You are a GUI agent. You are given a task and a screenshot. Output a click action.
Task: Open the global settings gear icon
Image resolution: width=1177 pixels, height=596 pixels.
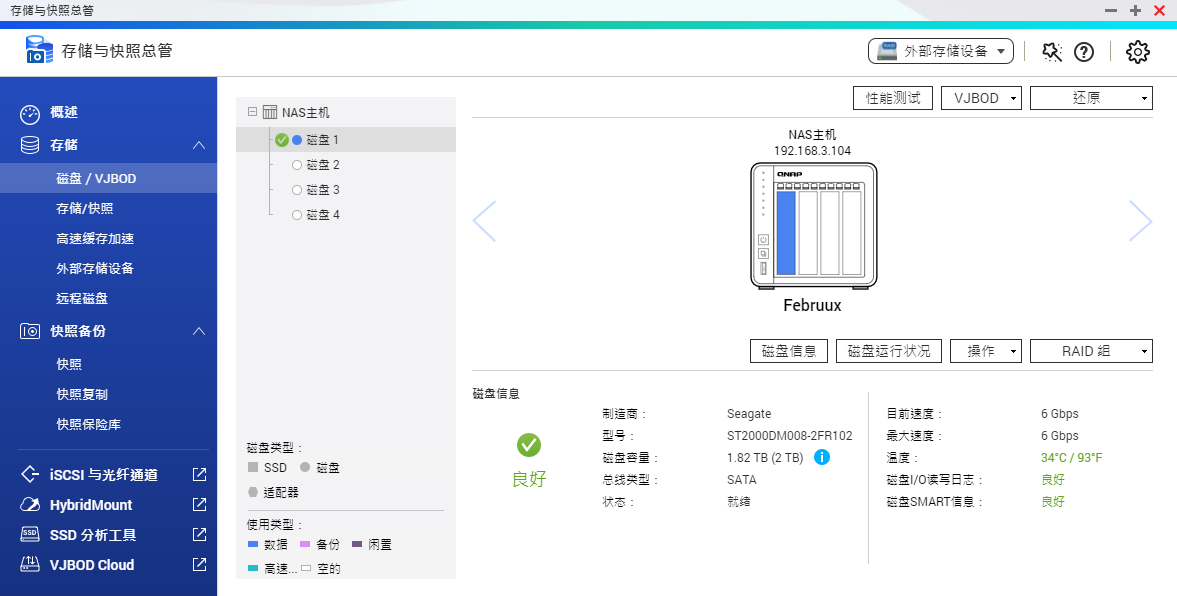point(1137,51)
